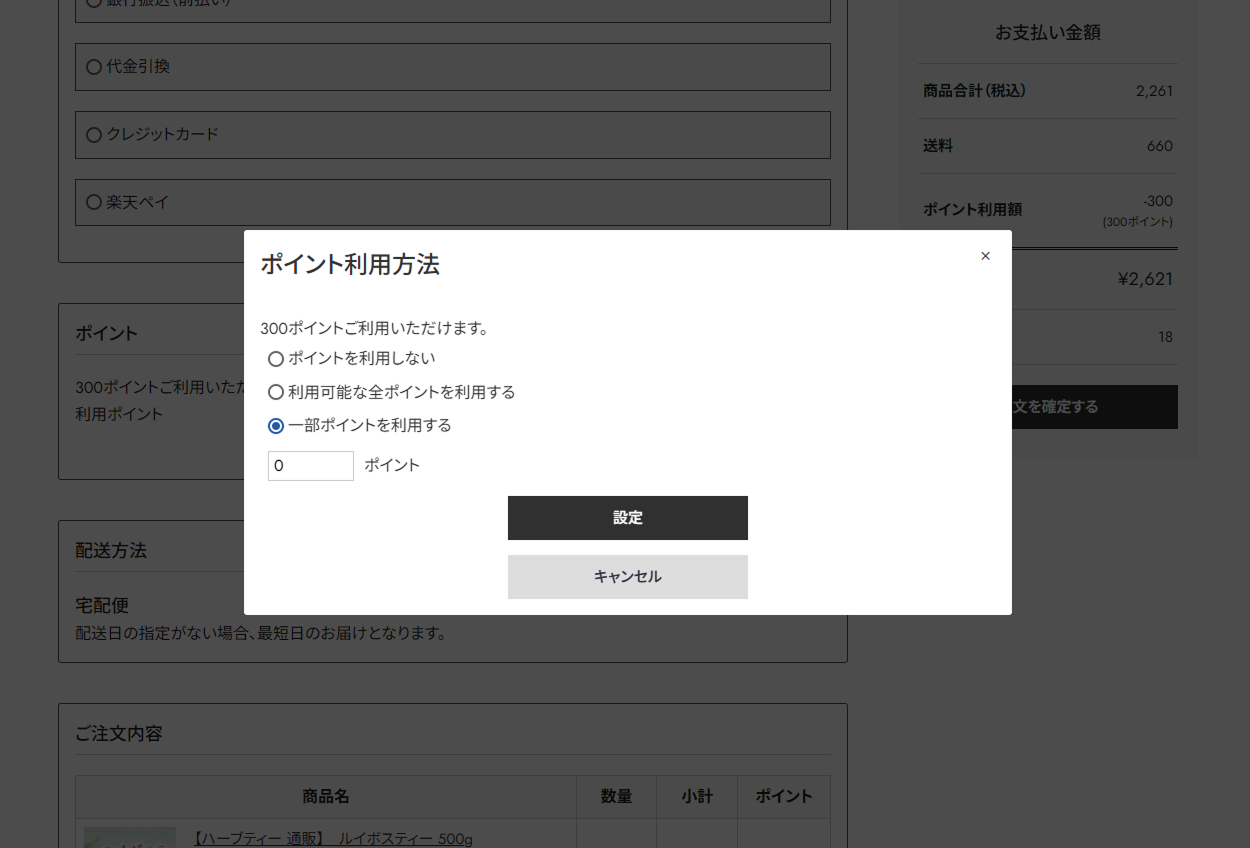This screenshot has height=848, width=1250.
Task: Click the ご注文内容 section heading
Action: [x=119, y=734]
